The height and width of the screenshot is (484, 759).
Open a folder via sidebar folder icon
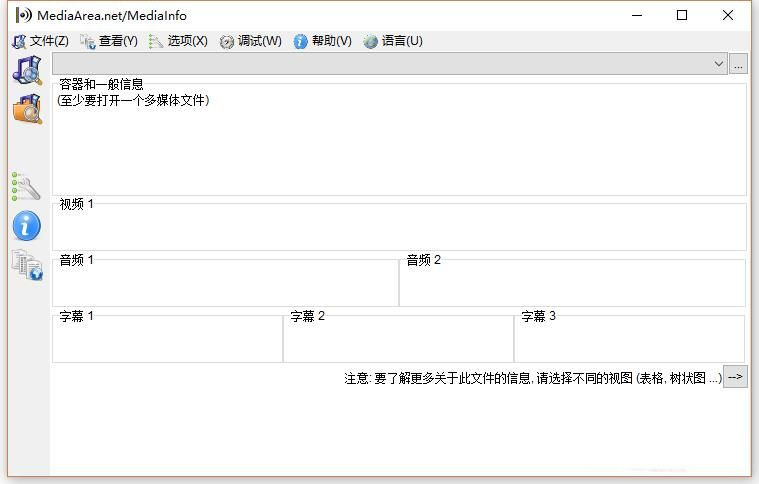(x=28, y=109)
